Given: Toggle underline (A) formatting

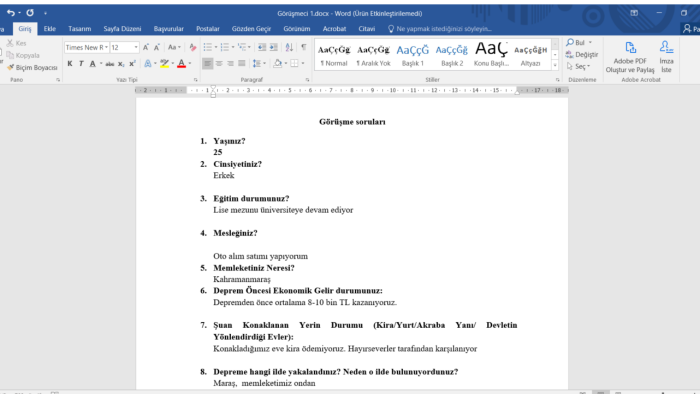Looking at the screenshot, I should 92,64.
